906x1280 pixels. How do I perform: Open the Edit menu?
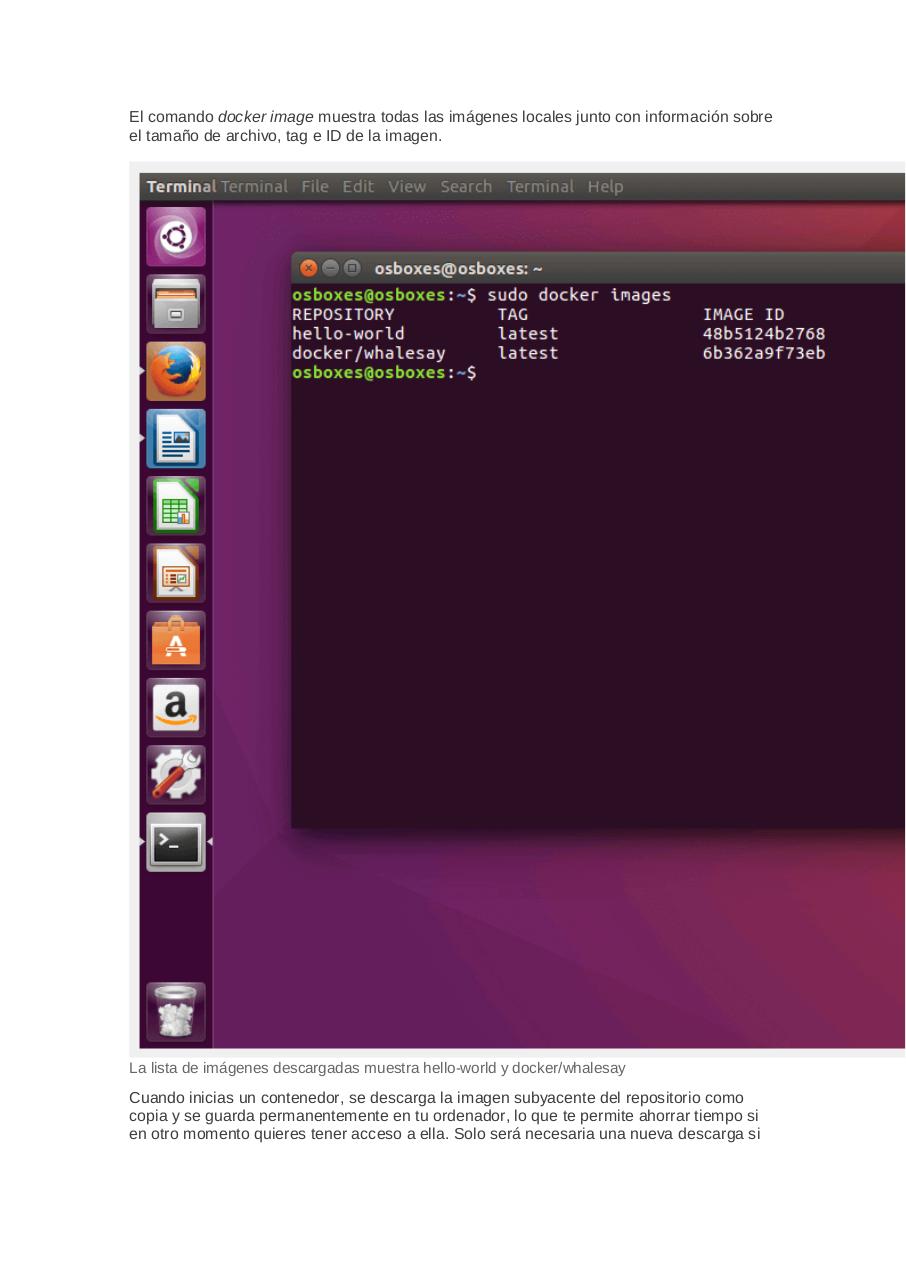pyautogui.click(x=358, y=186)
